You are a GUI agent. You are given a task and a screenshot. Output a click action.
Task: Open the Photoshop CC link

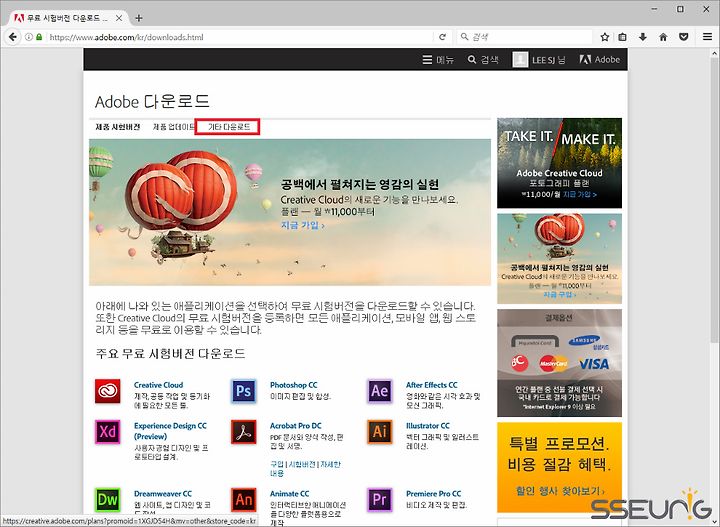pyautogui.click(x=293, y=385)
